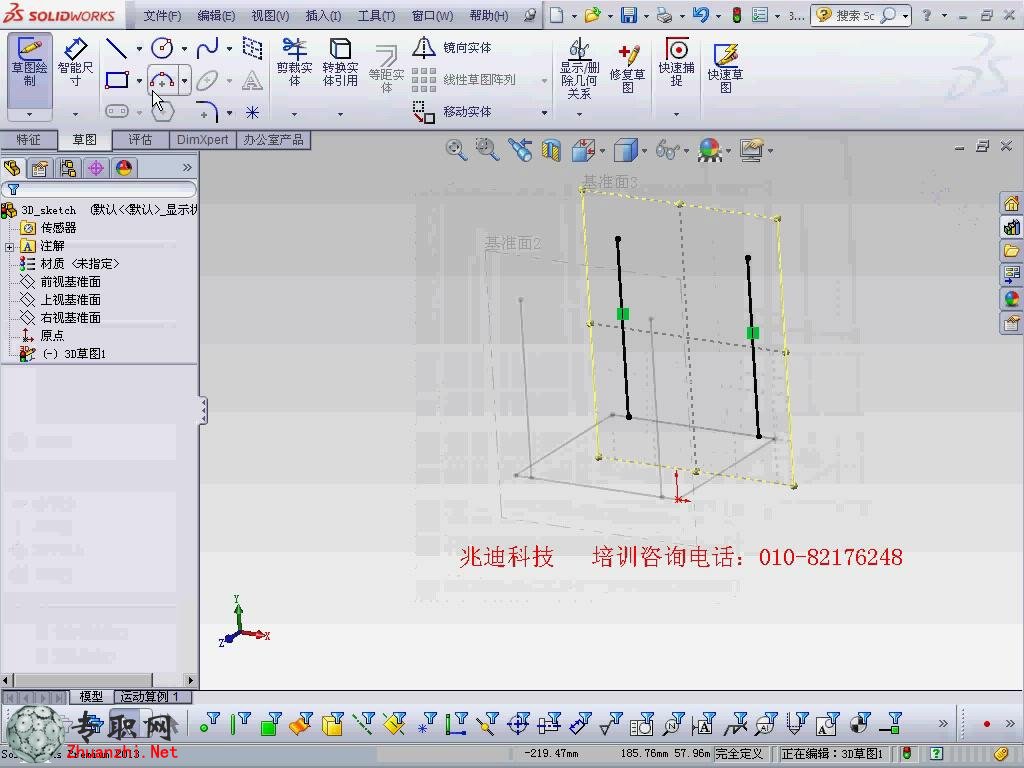Screen dimensions: 1024x768
Task: Click the Previous View icon
Action: coord(520,150)
